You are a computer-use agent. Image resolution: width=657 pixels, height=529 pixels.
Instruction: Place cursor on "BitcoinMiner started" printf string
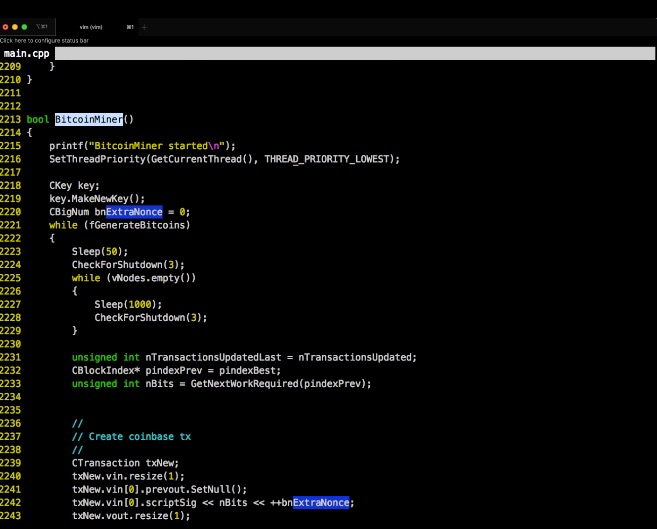click(152, 146)
